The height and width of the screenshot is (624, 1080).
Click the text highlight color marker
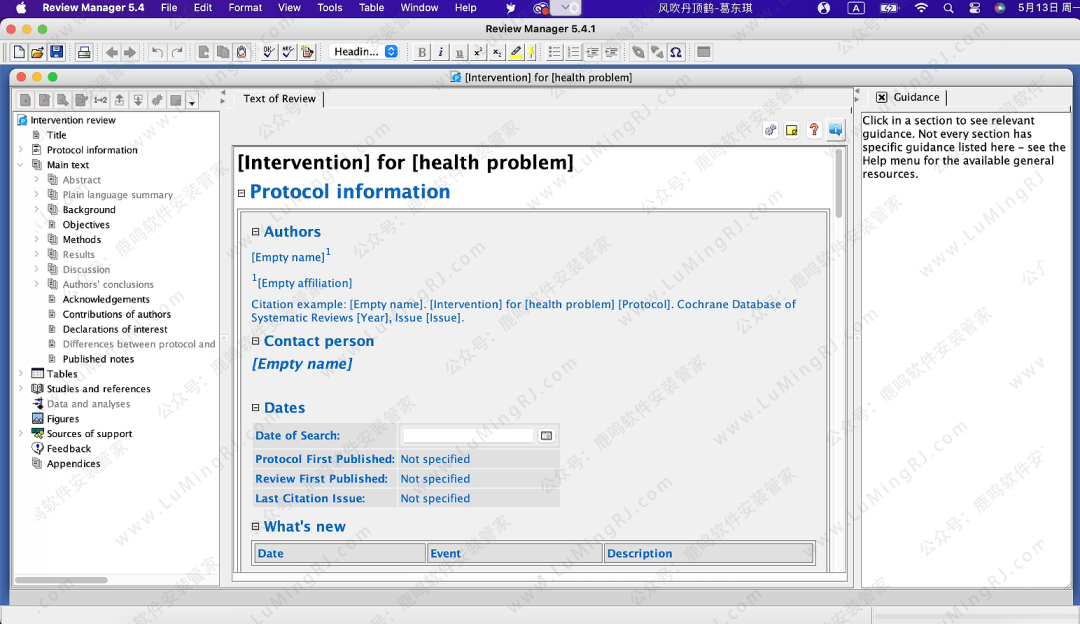tap(516, 52)
